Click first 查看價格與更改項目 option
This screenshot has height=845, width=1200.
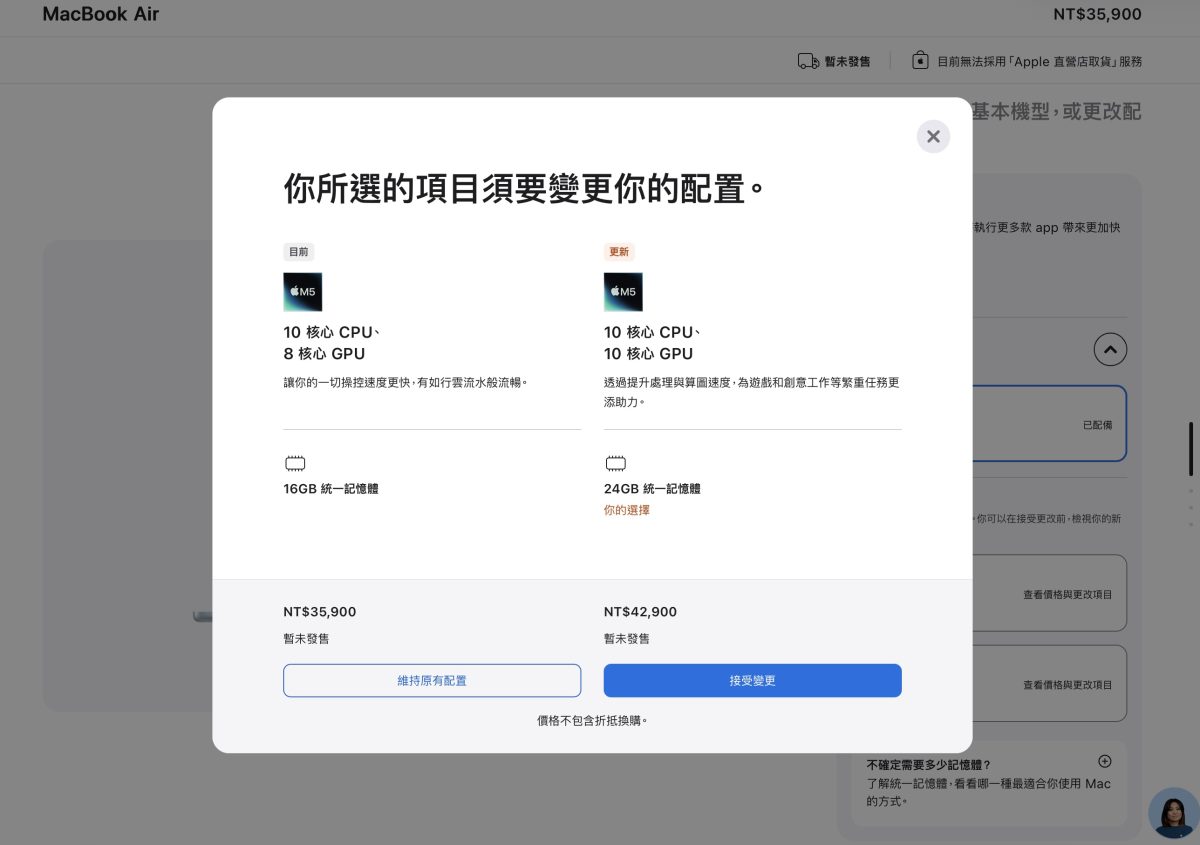pyautogui.click(x=1048, y=594)
